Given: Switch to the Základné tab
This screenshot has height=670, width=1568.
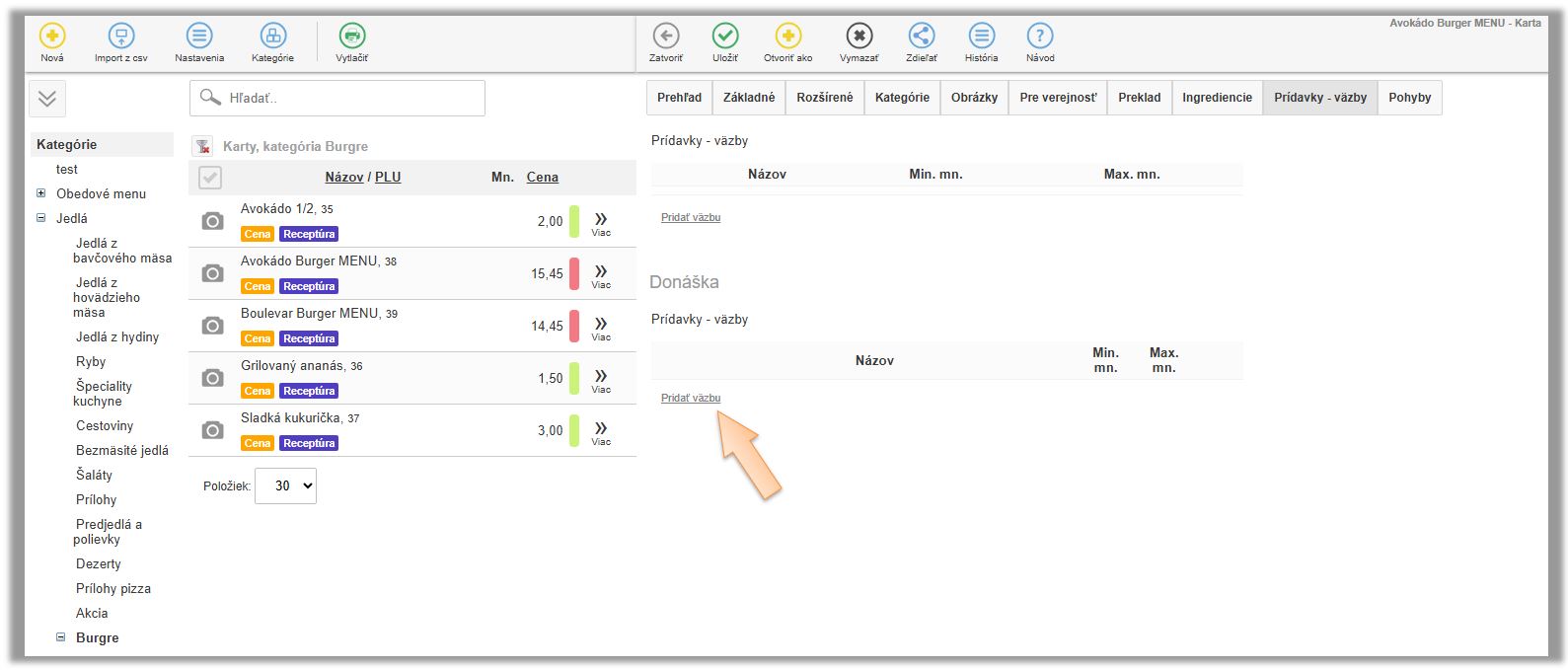Looking at the screenshot, I should [x=748, y=98].
